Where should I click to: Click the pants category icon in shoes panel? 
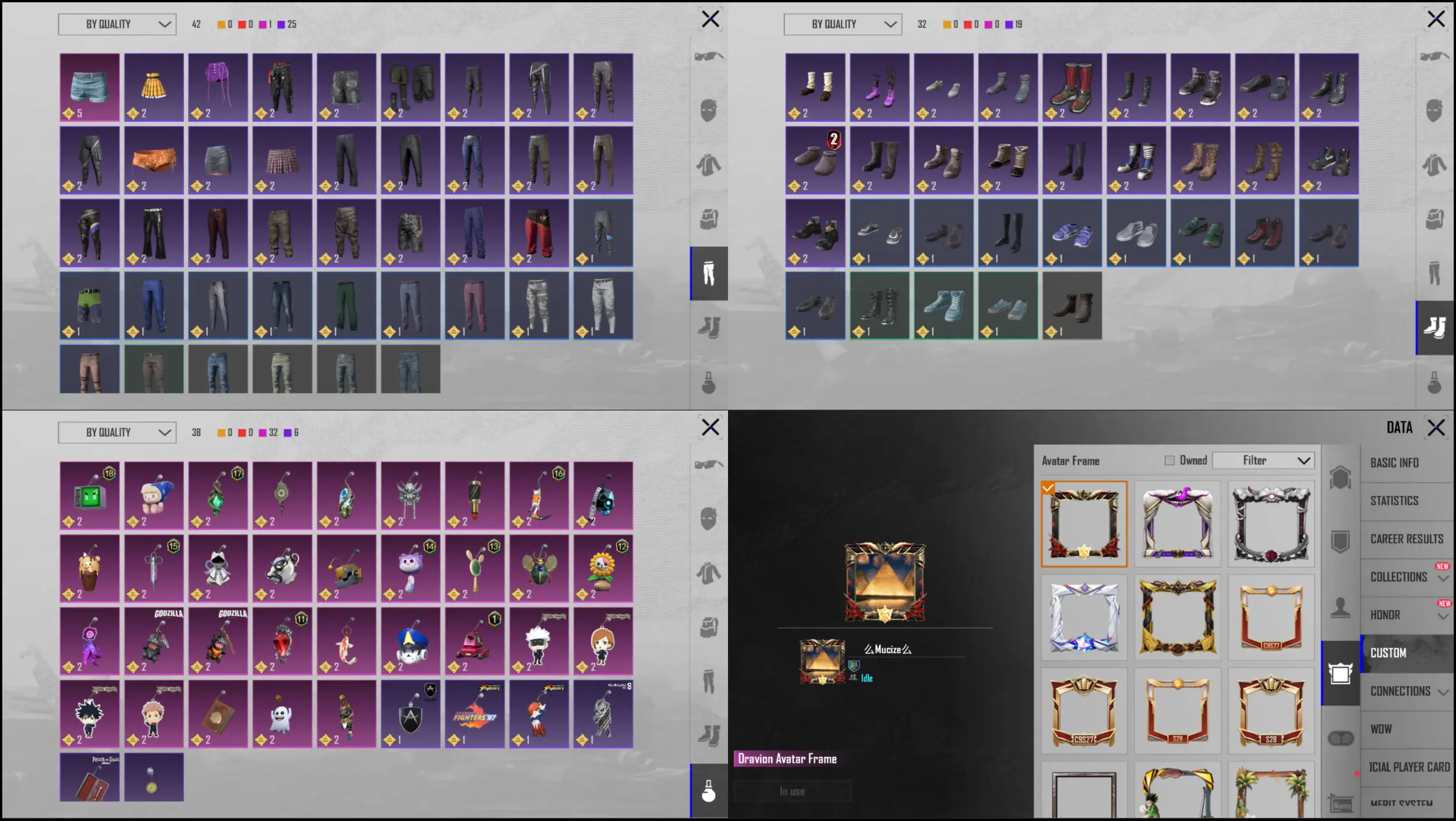[x=1434, y=273]
